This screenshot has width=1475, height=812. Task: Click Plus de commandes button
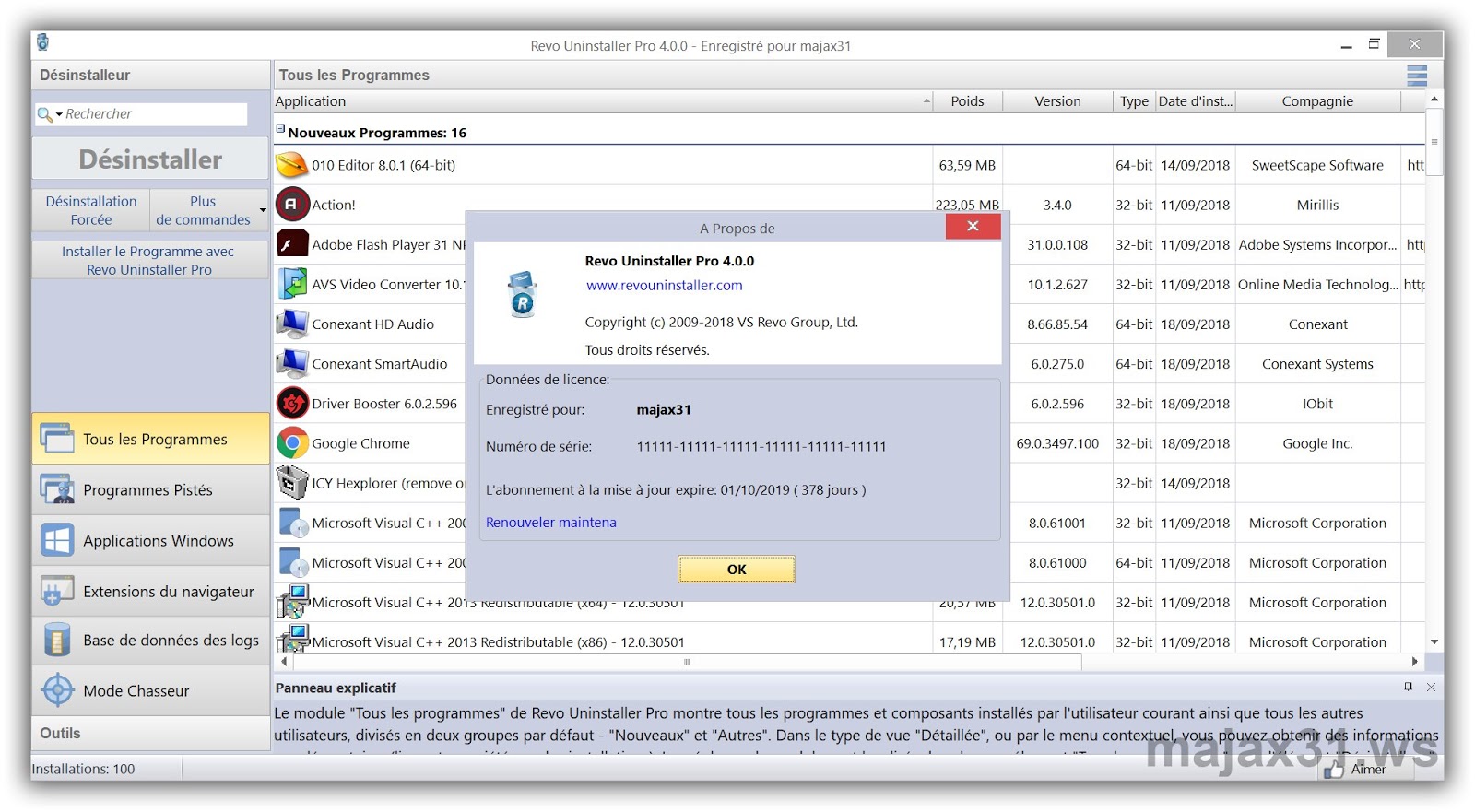pos(203,210)
